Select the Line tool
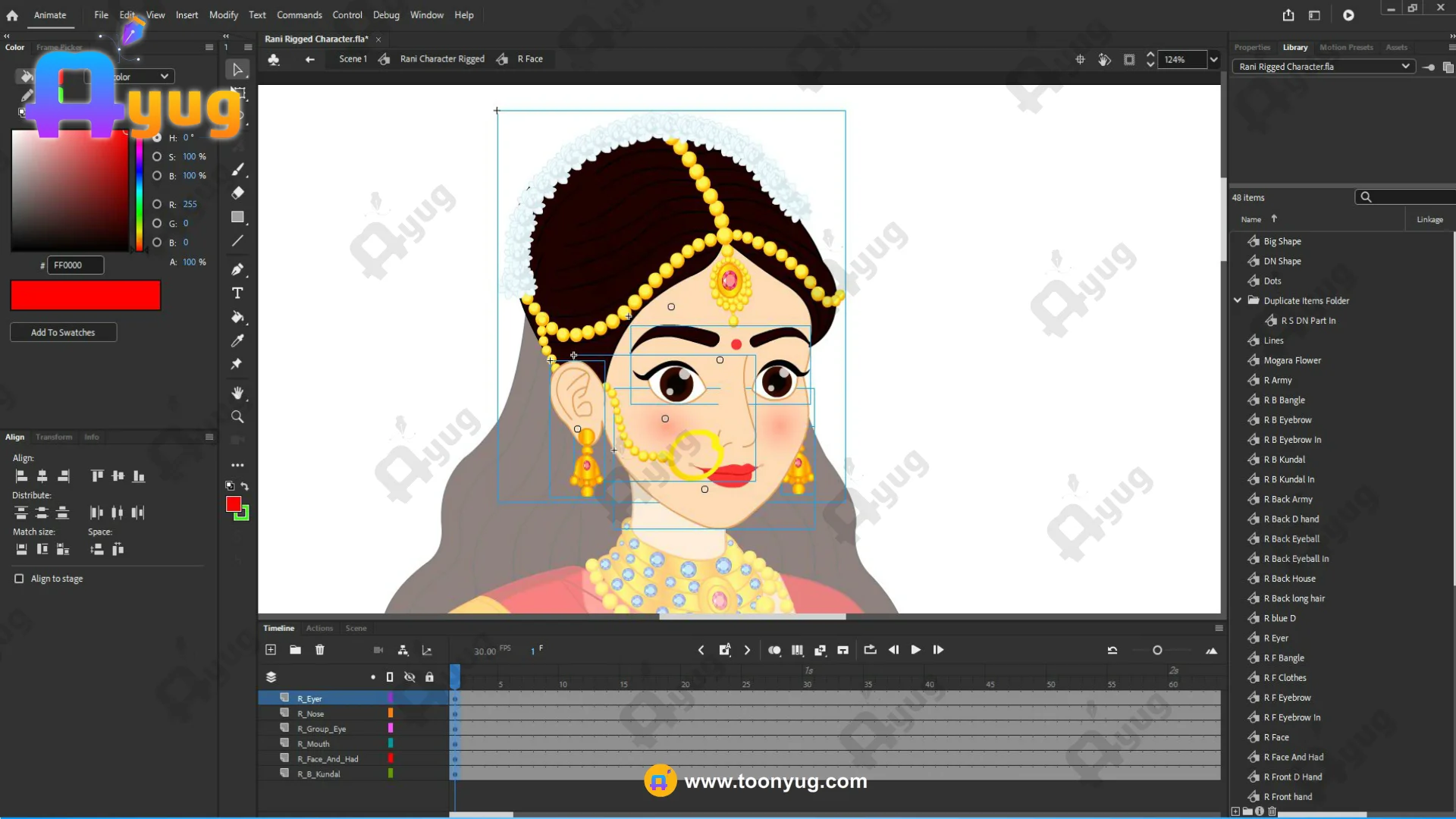The height and width of the screenshot is (819, 1456). 237,241
